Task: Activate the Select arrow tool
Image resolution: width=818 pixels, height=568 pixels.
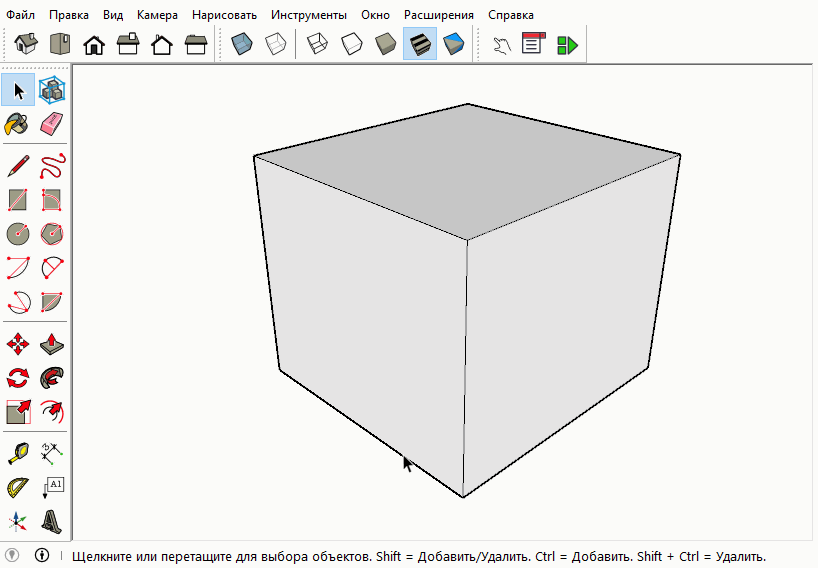Action: [18, 90]
